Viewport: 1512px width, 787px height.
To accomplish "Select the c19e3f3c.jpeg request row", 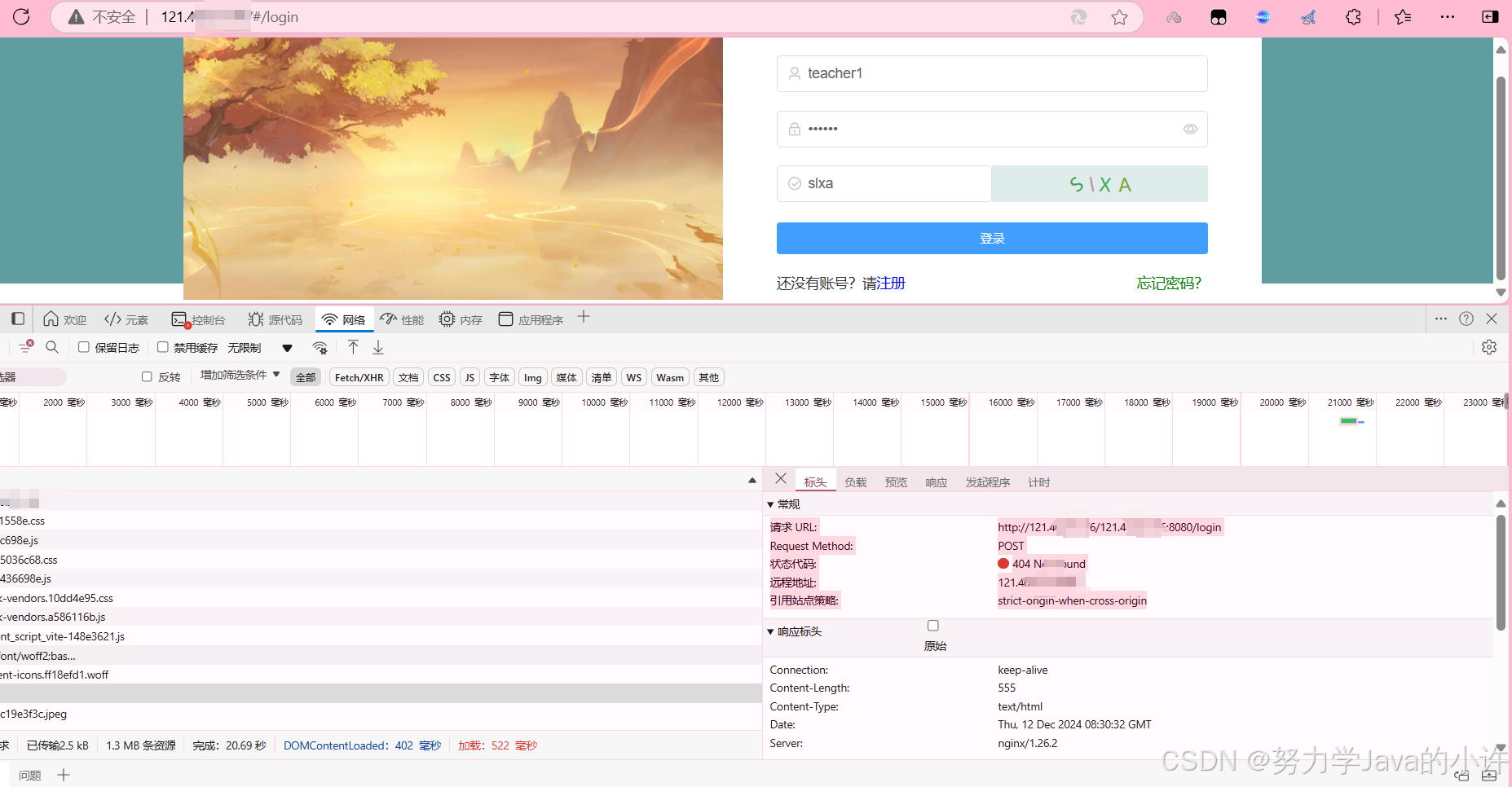I will (x=381, y=714).
